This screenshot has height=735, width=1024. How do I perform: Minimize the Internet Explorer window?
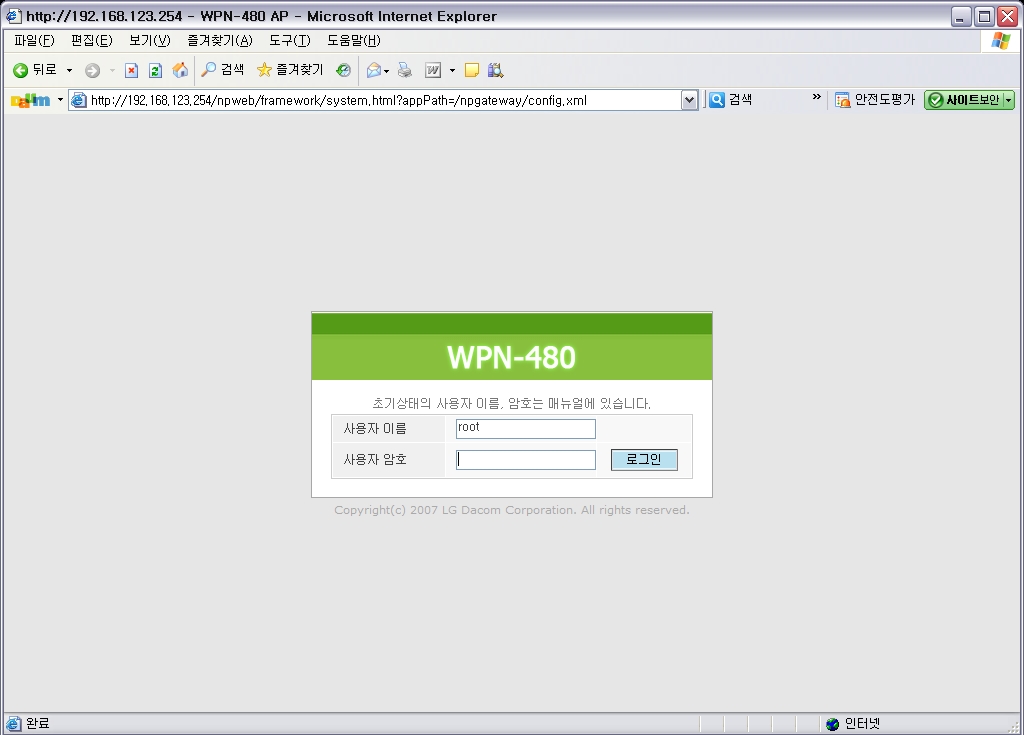click(x=960, y=16)
